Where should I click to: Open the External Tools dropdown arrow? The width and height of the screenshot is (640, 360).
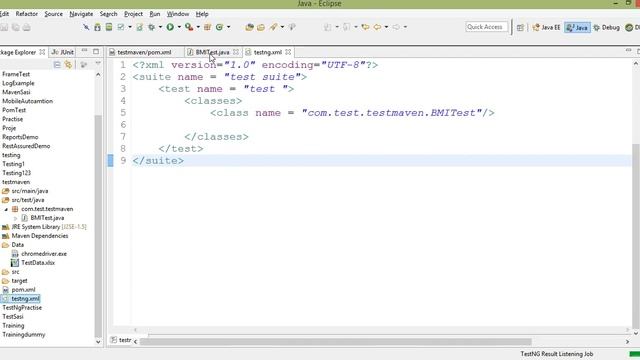[x=198, y=27]
